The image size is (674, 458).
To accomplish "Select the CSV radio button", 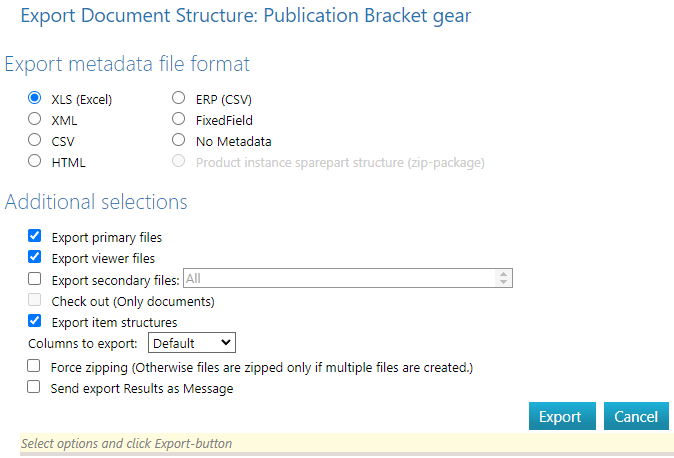I will click(x=35, y=141).
